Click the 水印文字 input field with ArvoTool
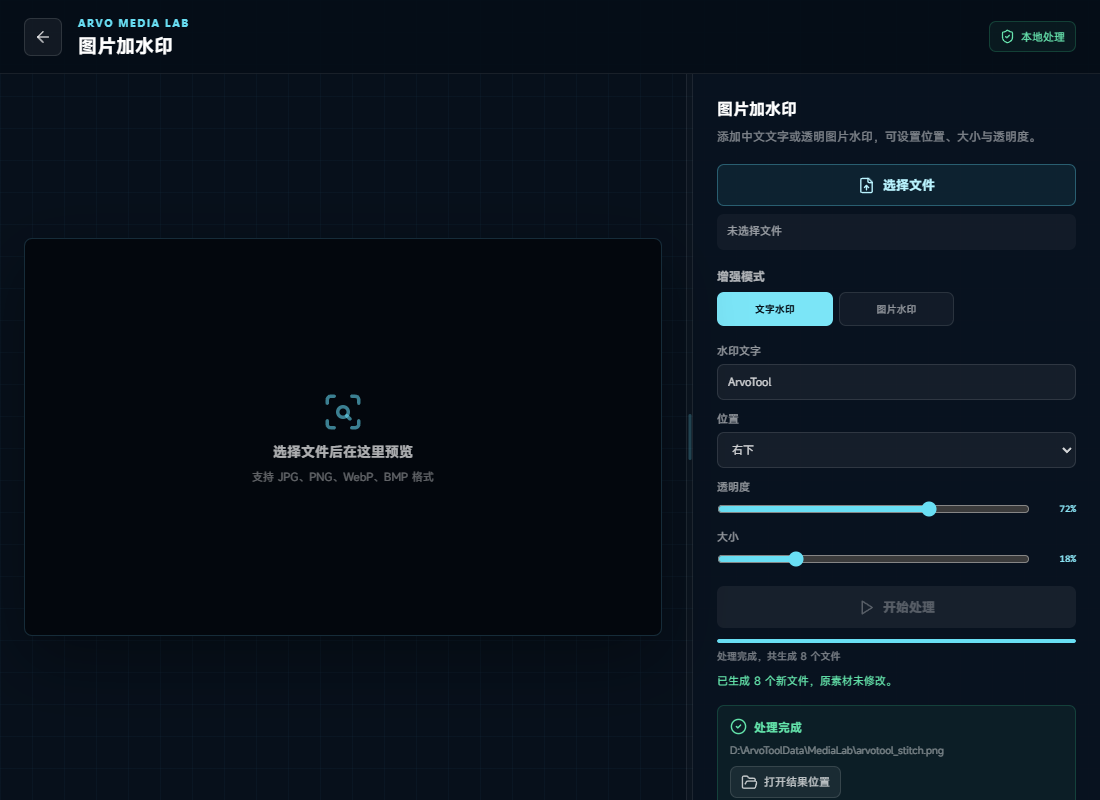 coord(896,382)
